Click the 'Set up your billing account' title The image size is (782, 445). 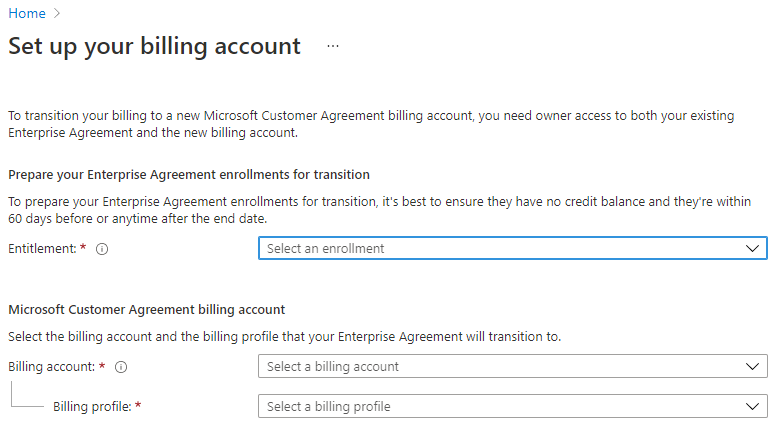155,47
